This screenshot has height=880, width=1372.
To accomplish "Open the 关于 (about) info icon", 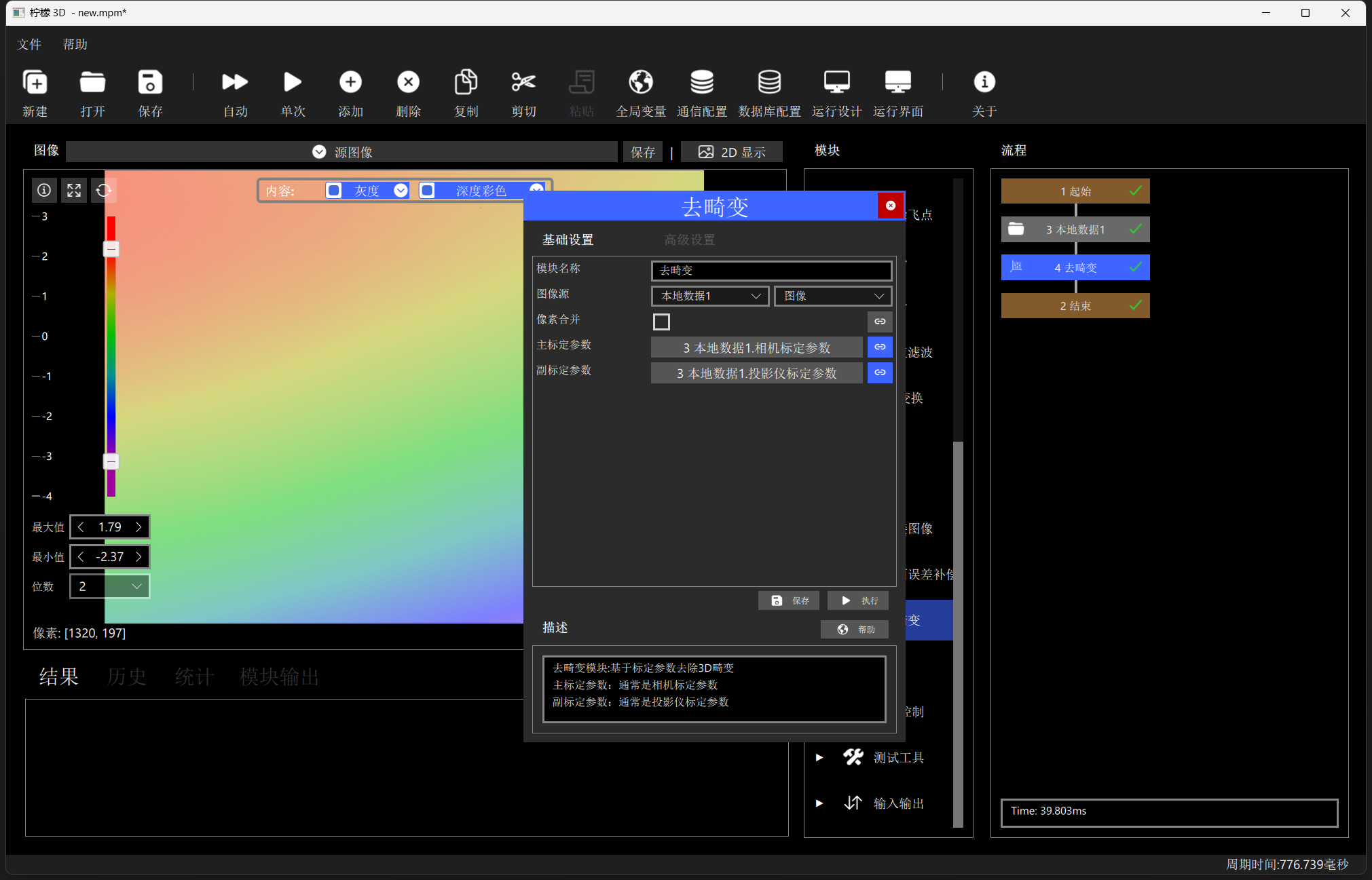I will click(x=984, y=83).
